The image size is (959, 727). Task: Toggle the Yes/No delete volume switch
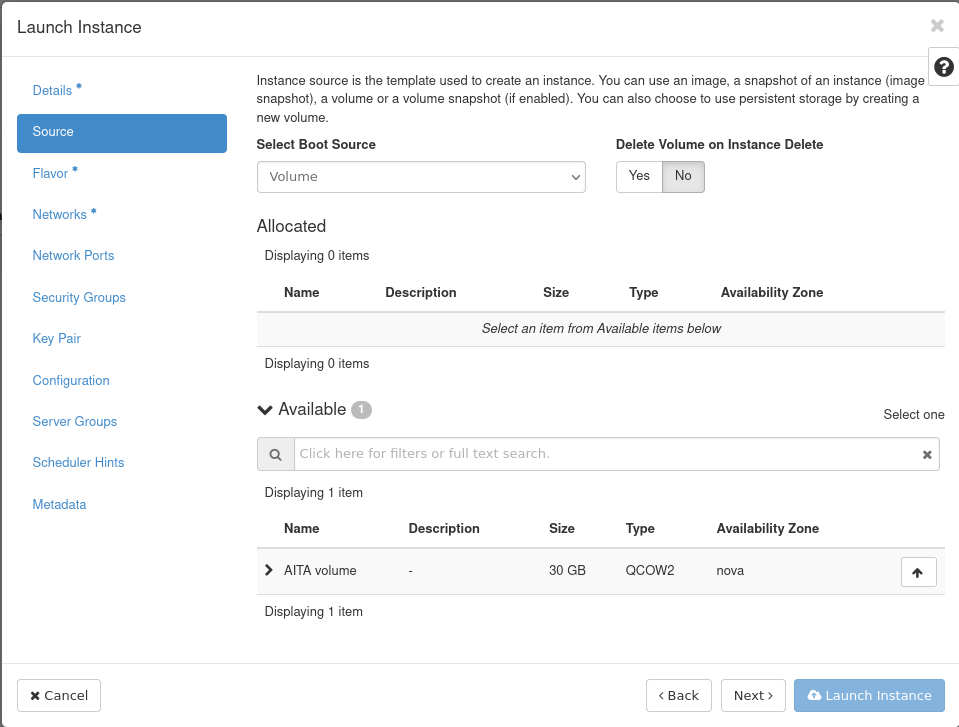click(660, 175)
